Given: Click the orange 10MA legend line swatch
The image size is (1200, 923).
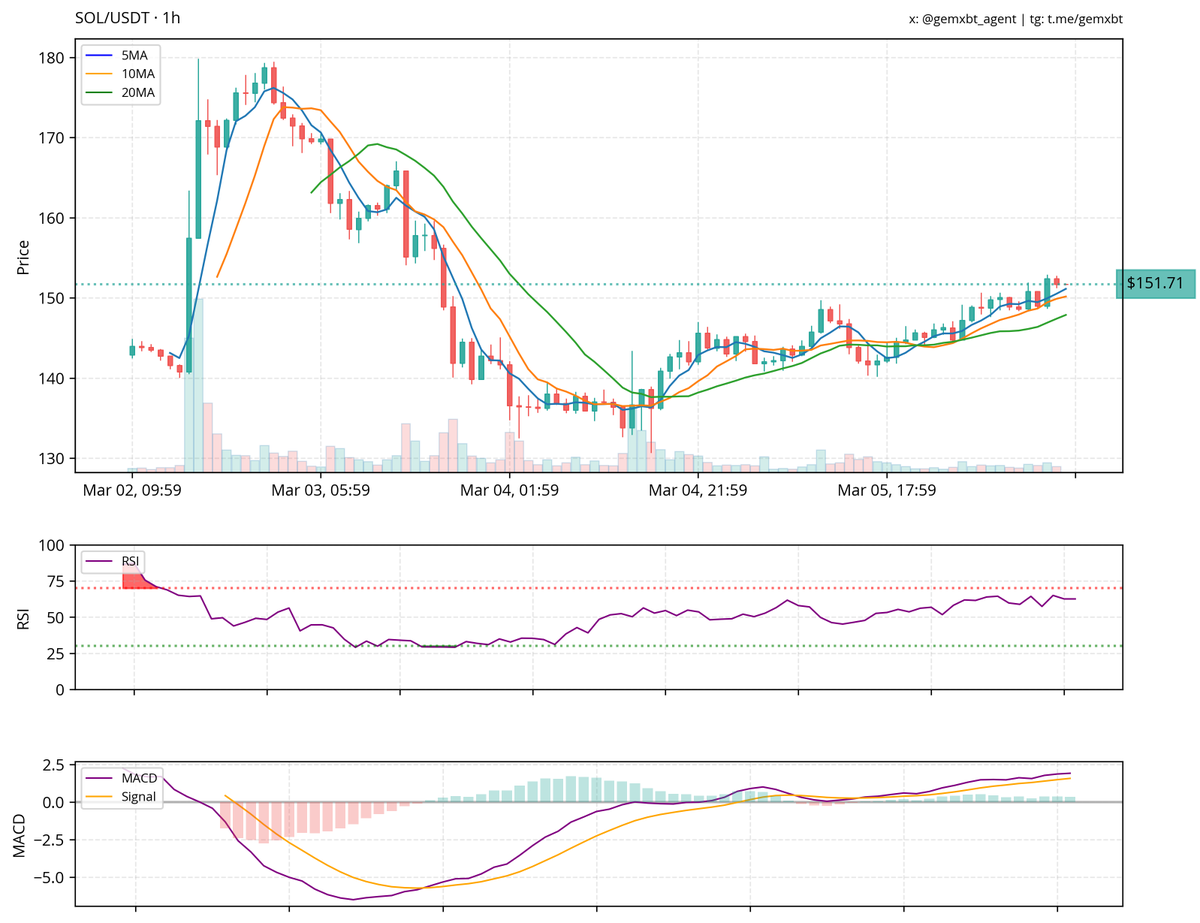Looking at the screenshot, I should pyautogui.click(x=100, y=74).
